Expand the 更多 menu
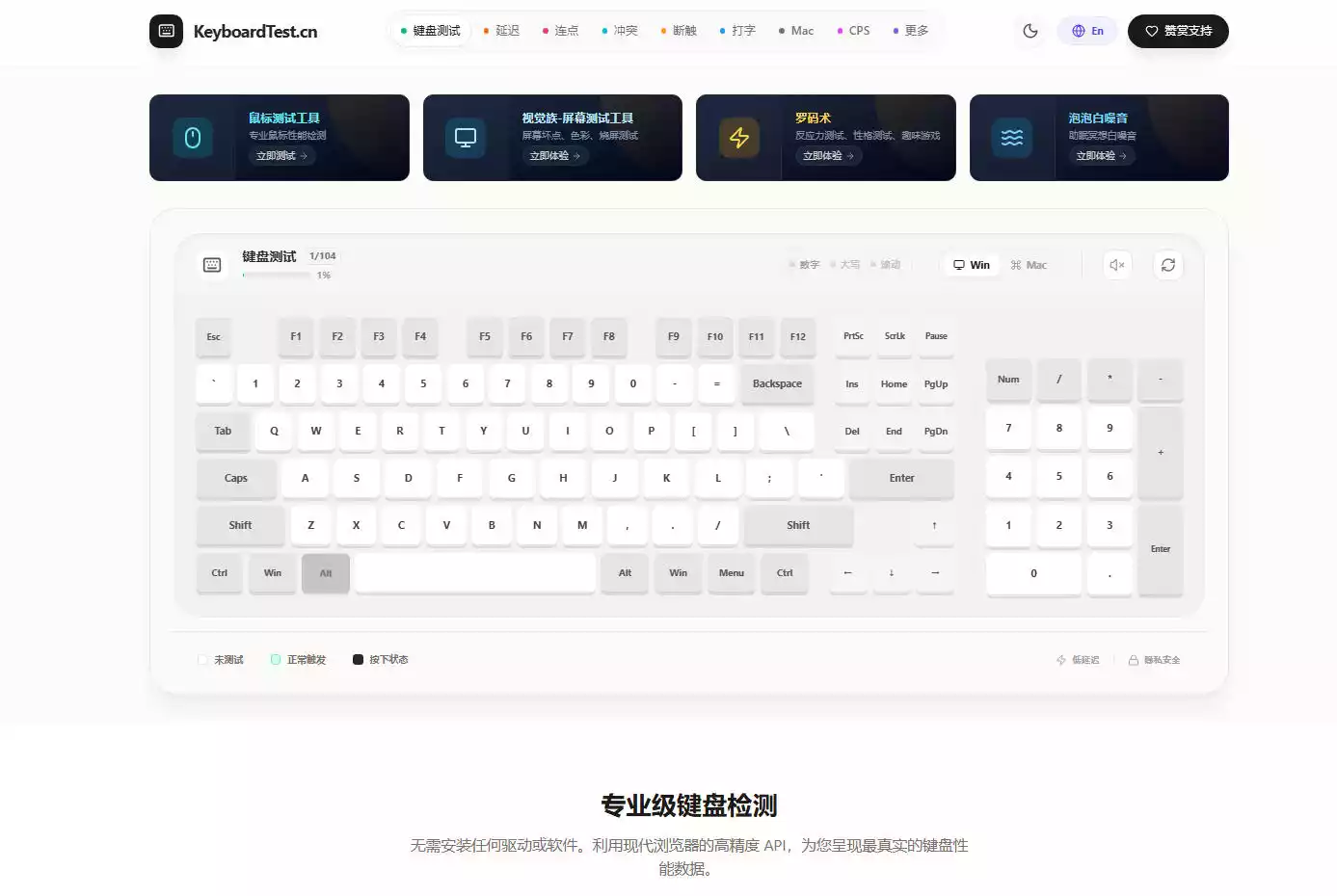 point(911,31)
